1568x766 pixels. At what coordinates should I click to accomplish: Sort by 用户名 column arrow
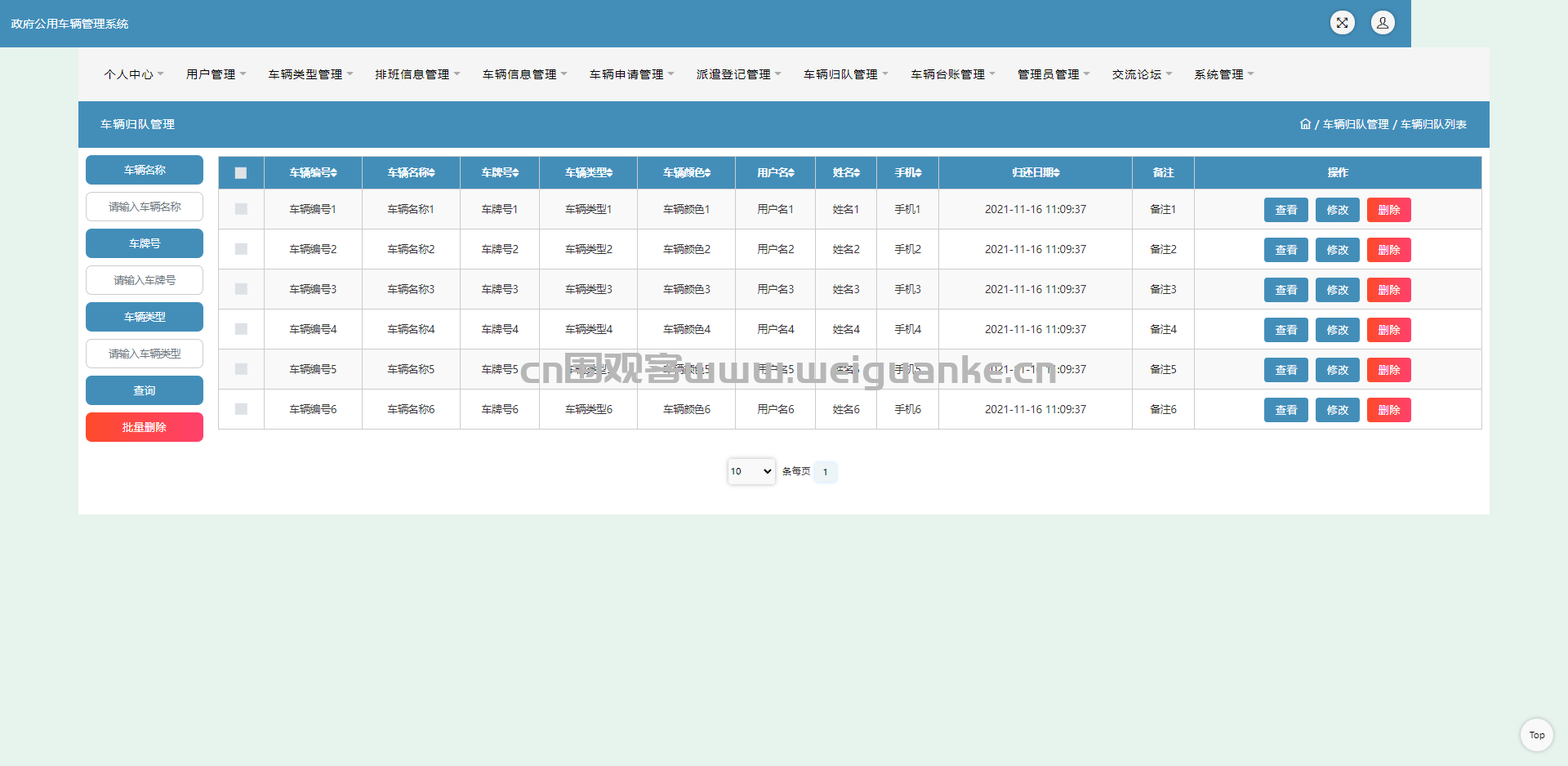tap(791, 173)
